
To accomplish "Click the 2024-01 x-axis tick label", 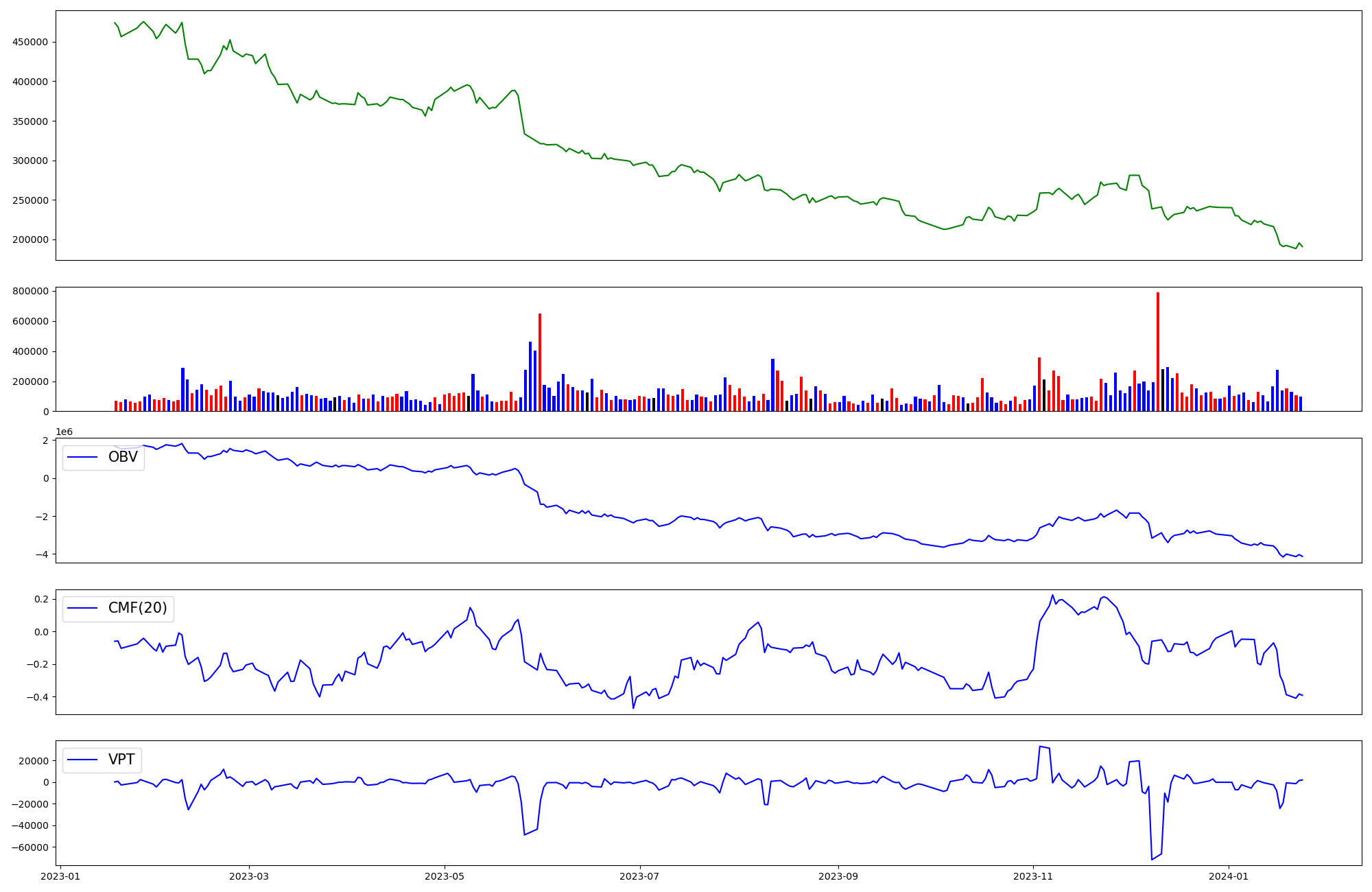I will tap(1228, 876).
